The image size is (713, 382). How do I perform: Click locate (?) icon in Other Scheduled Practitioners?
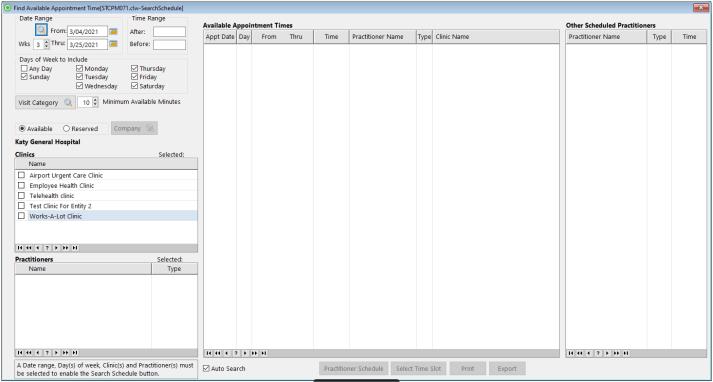click(x=598, y=353)
